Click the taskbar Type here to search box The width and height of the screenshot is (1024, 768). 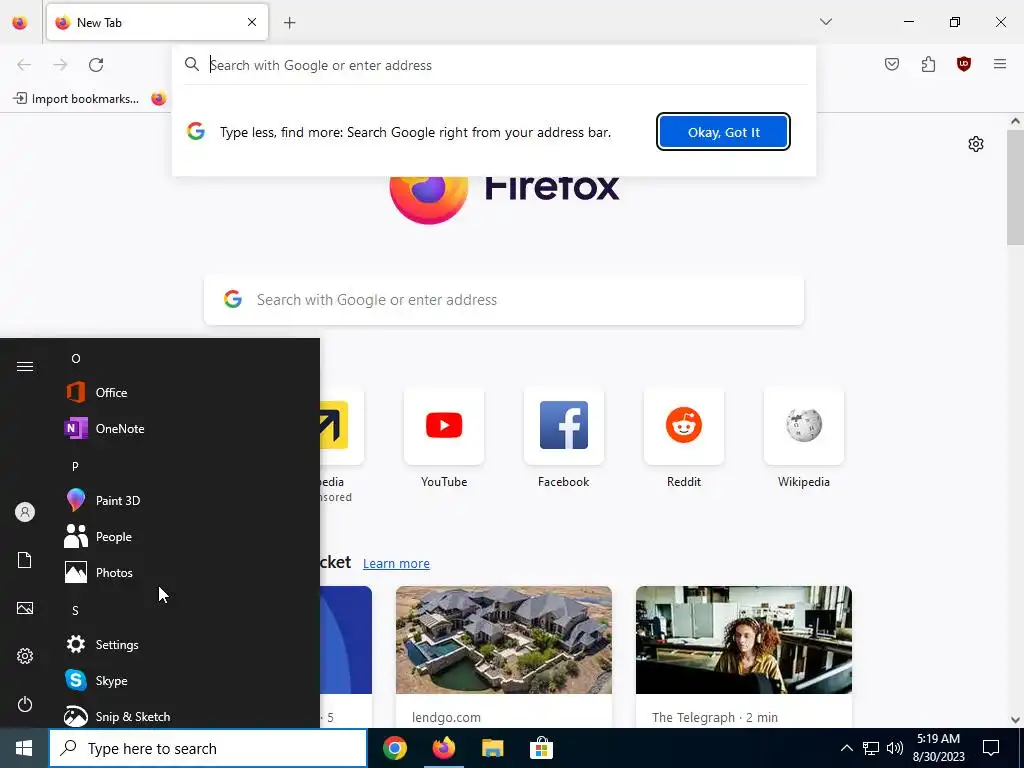(208, 748)
